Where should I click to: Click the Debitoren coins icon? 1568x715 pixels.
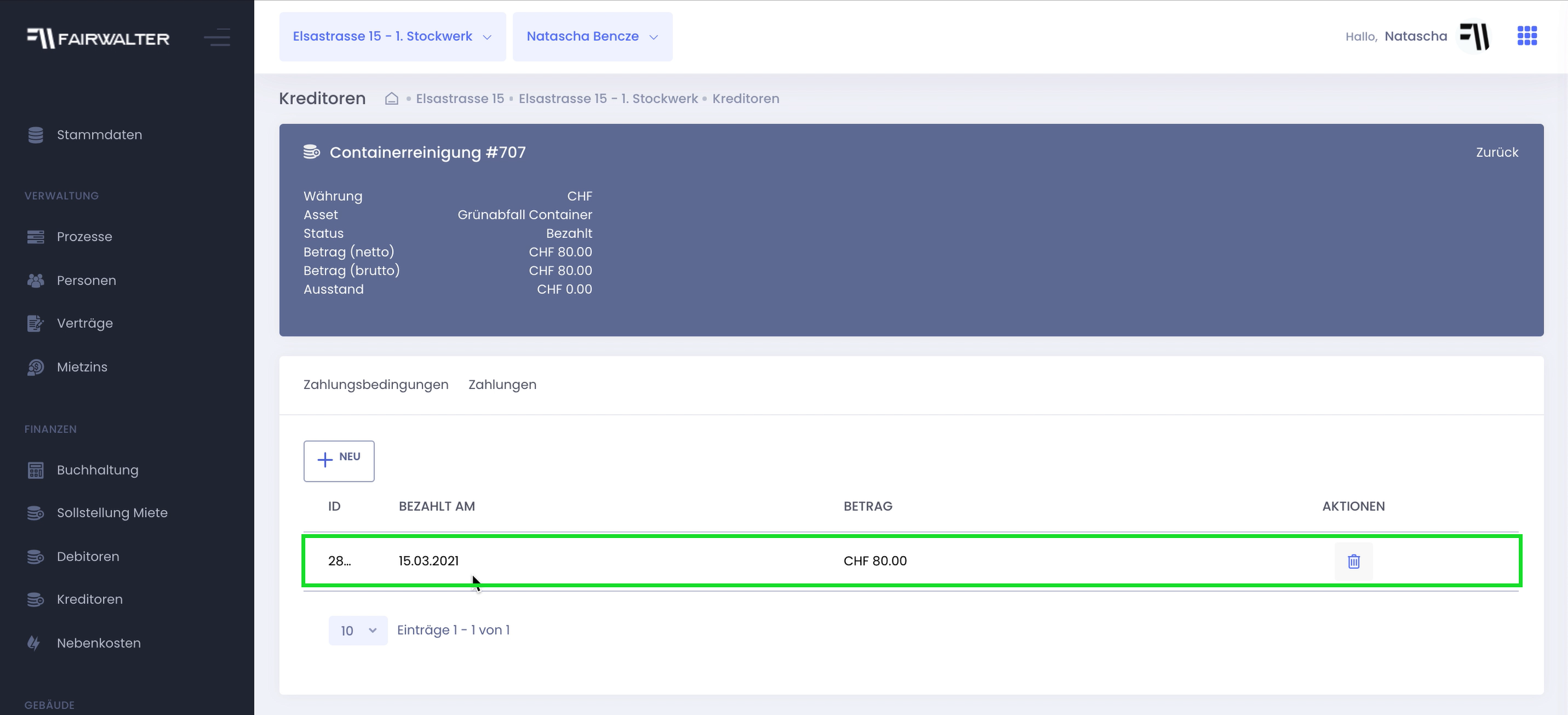click(x=36, y=557)
